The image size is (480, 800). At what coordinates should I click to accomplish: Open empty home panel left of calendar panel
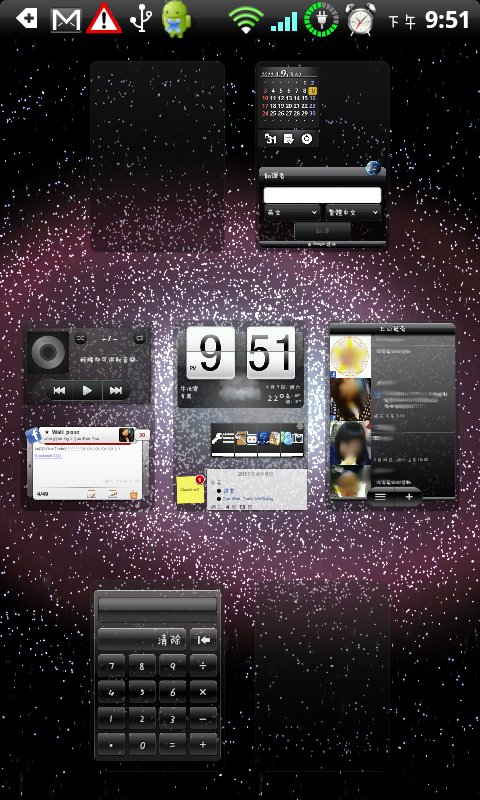pos(158,156)
